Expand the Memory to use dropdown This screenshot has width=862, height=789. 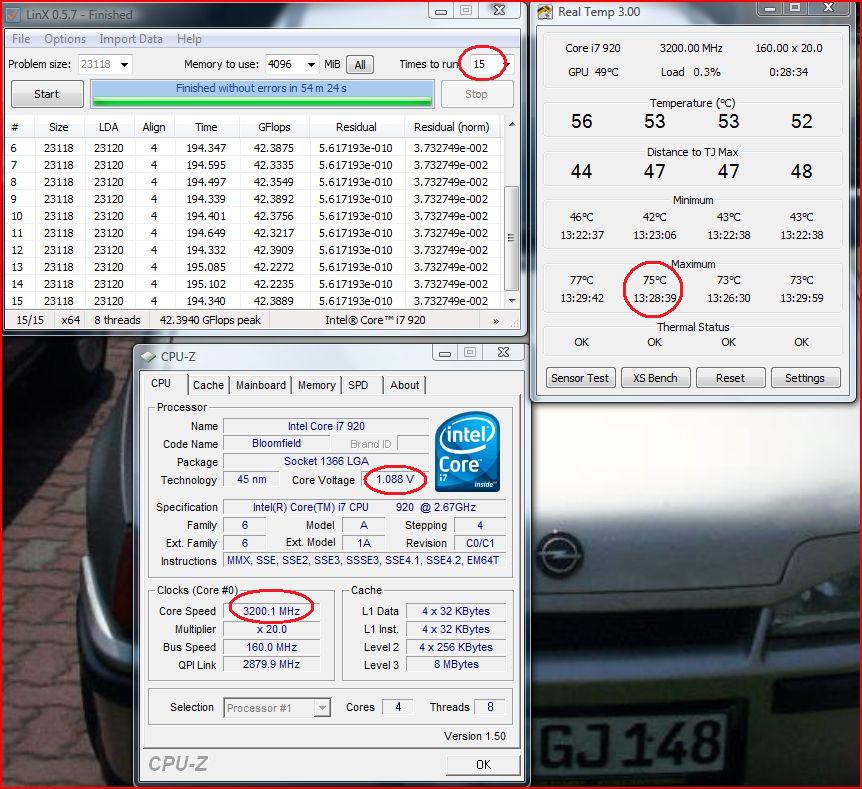point(312,64)
